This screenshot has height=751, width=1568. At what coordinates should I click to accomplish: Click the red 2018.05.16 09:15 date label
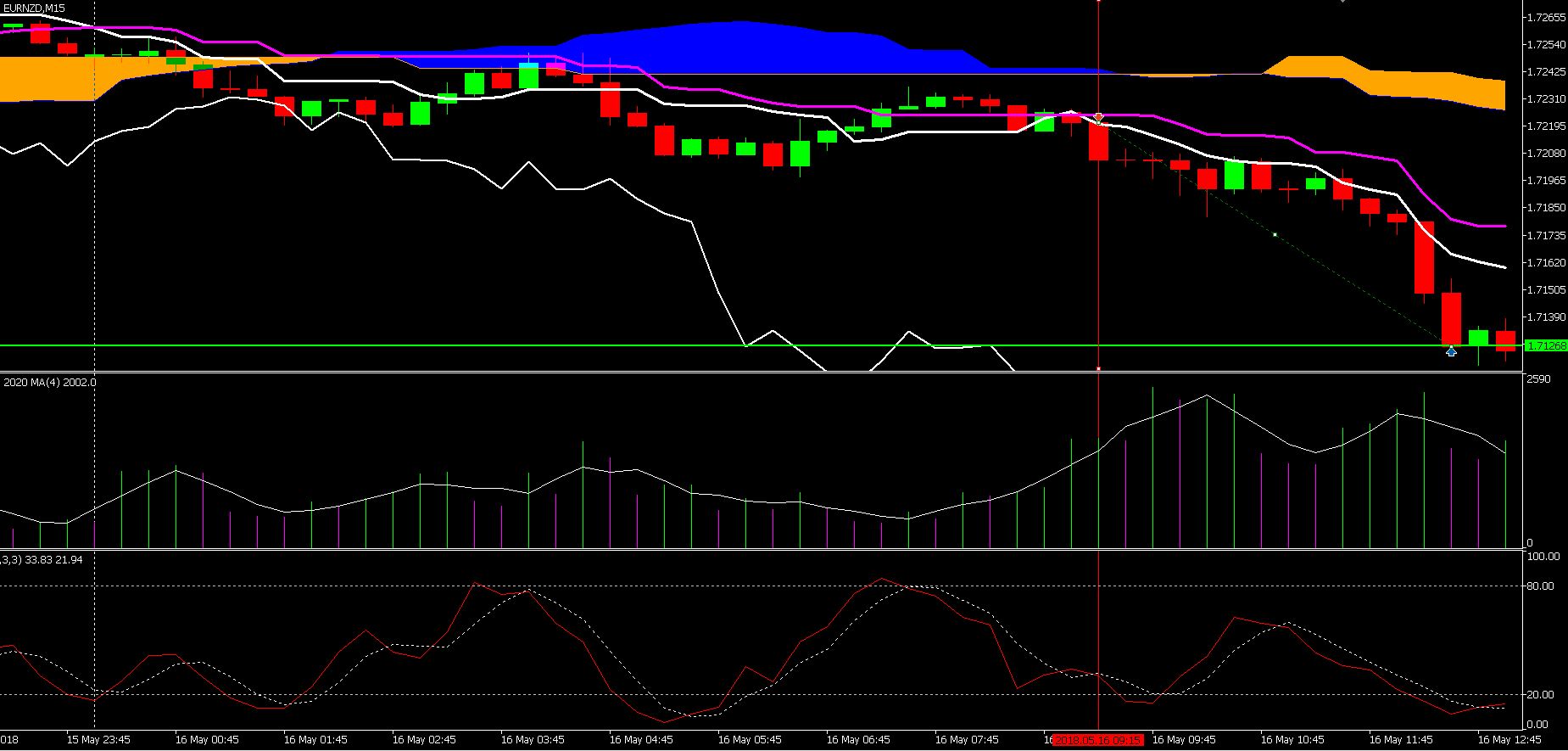(x=1097, y=740)
